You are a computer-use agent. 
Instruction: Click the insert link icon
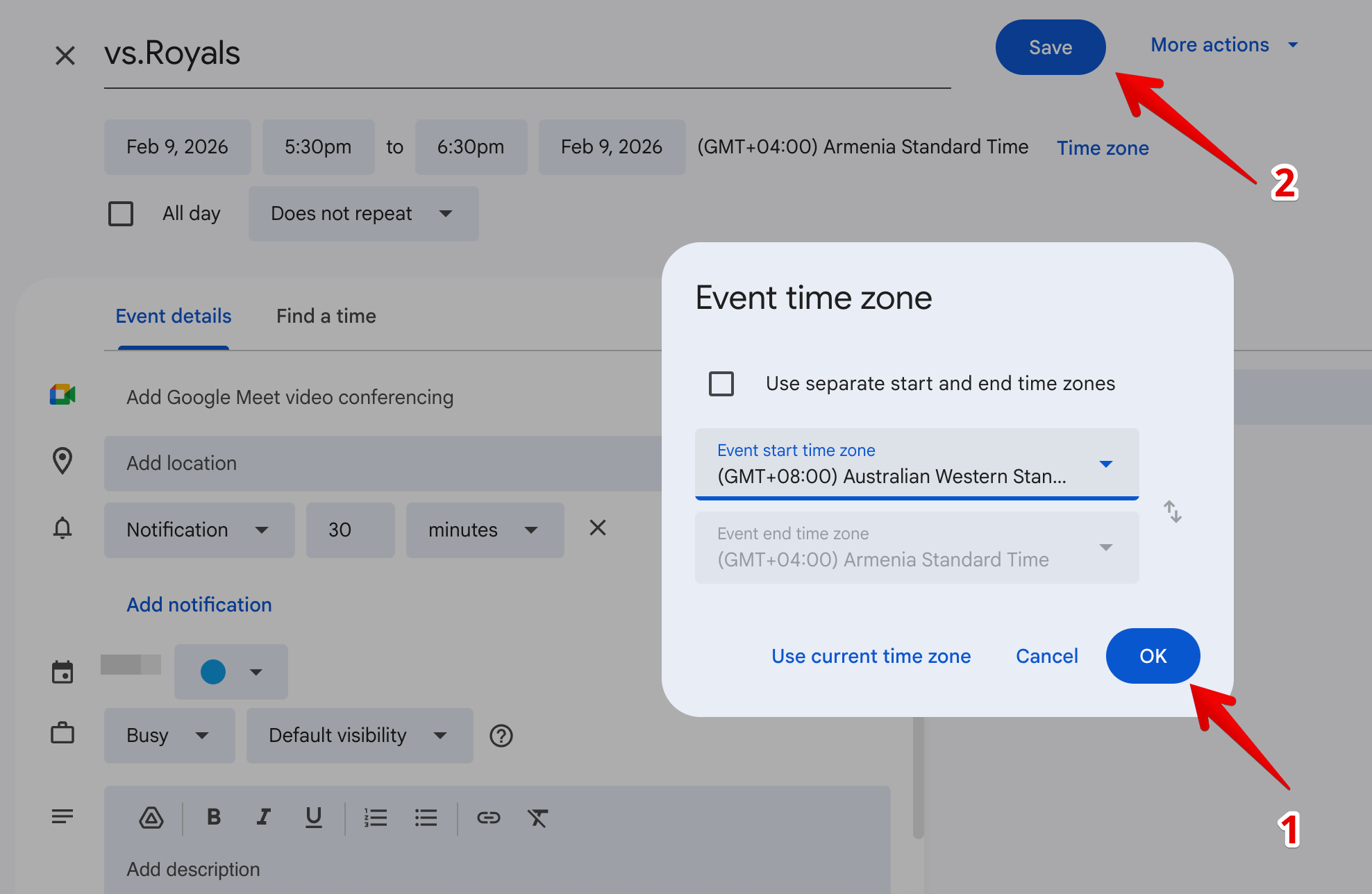pyautogui.click(x=488, y=818)
